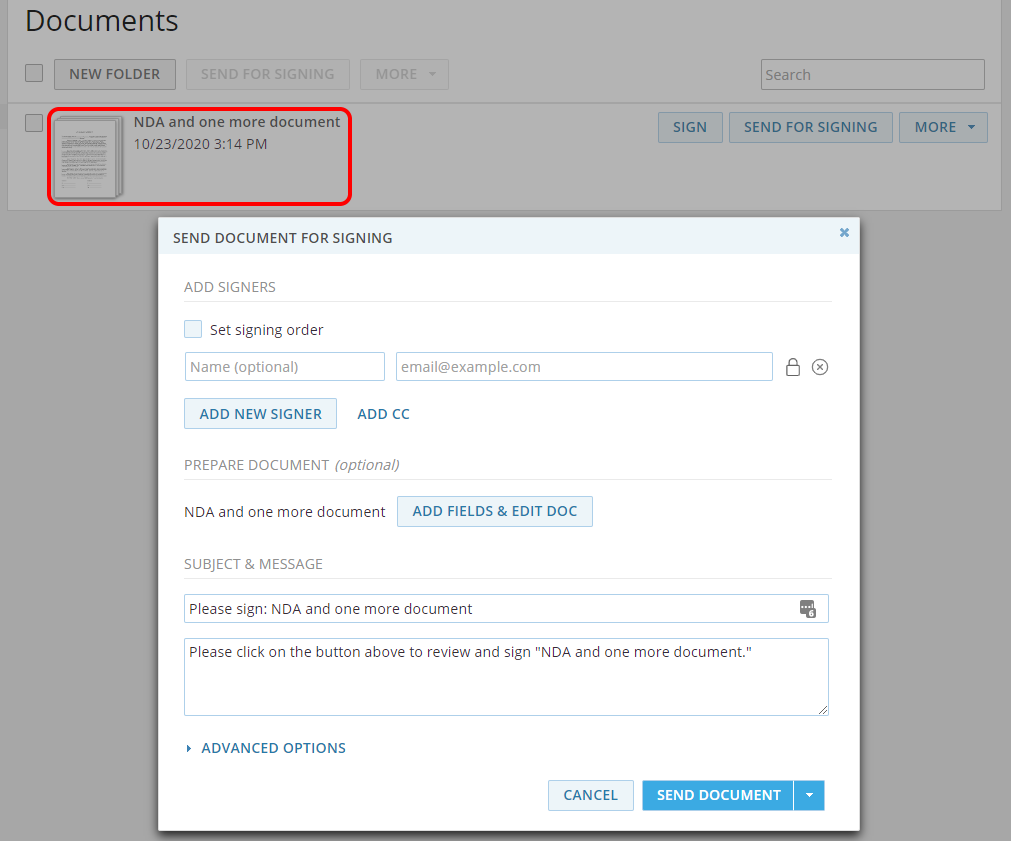
Task: Focus the signer email address field
Action: click(584, 366)
